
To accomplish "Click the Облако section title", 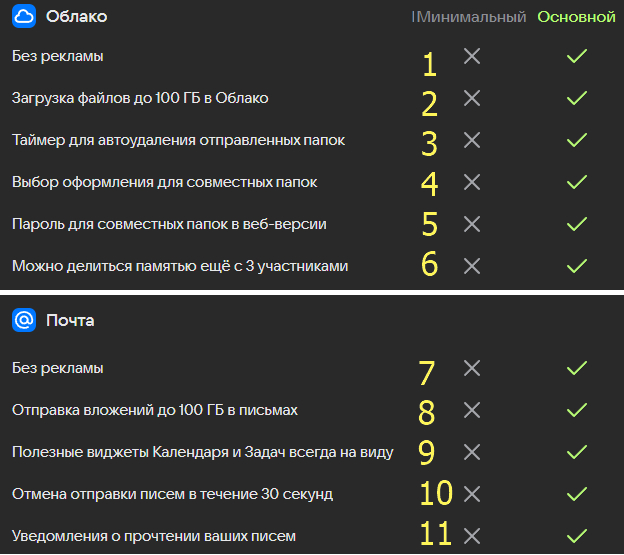I will 76,17.
